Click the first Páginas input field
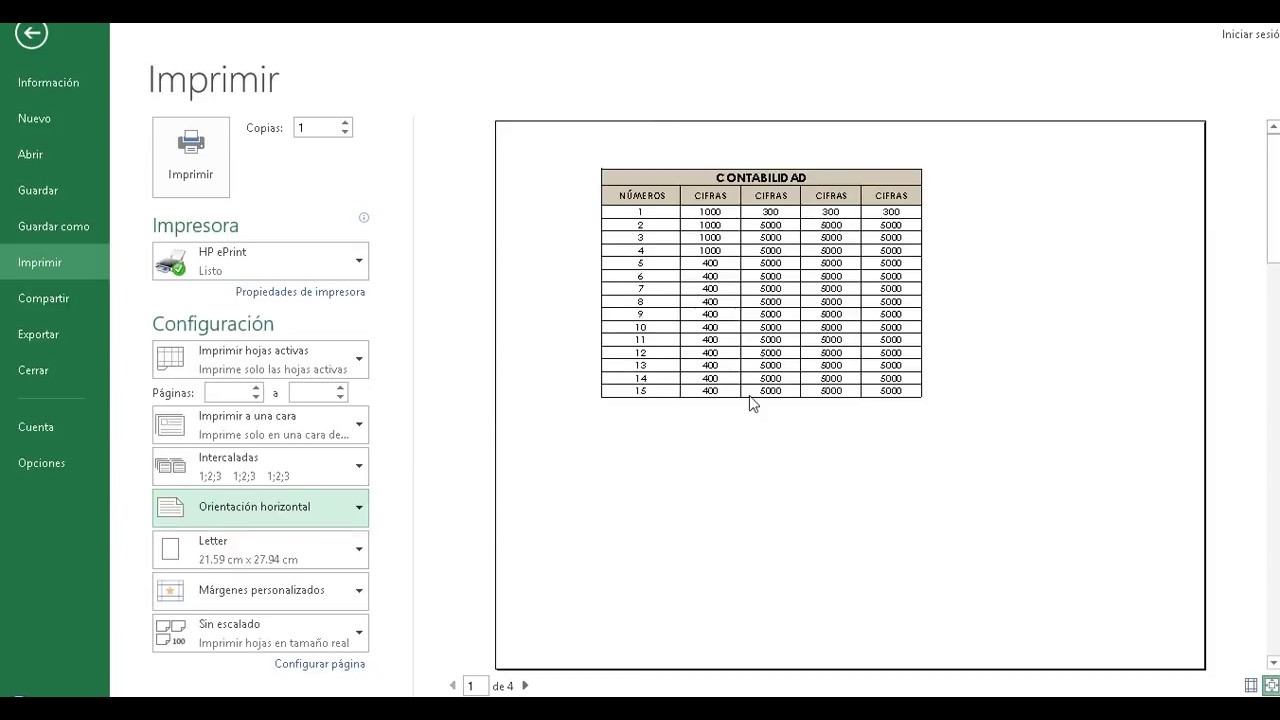This screenshot has width=1280, height=720. tap(228, 393)
